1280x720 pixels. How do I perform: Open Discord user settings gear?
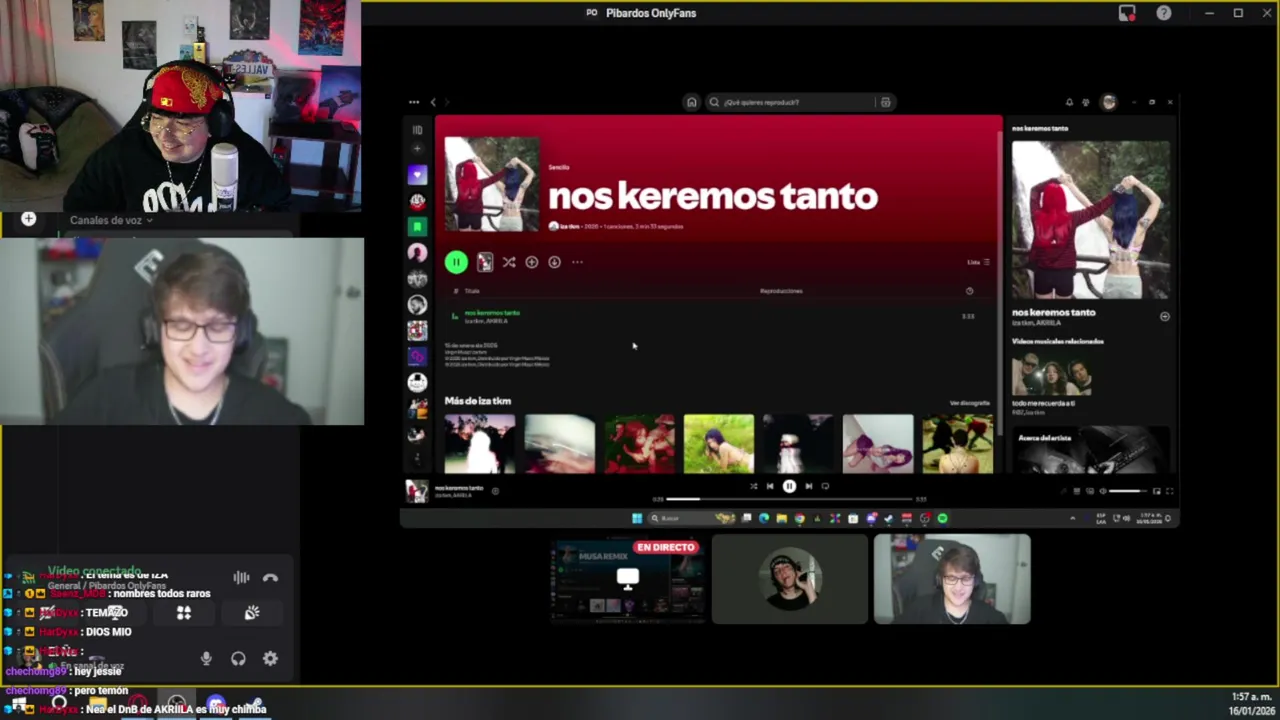tap(270, 658)
